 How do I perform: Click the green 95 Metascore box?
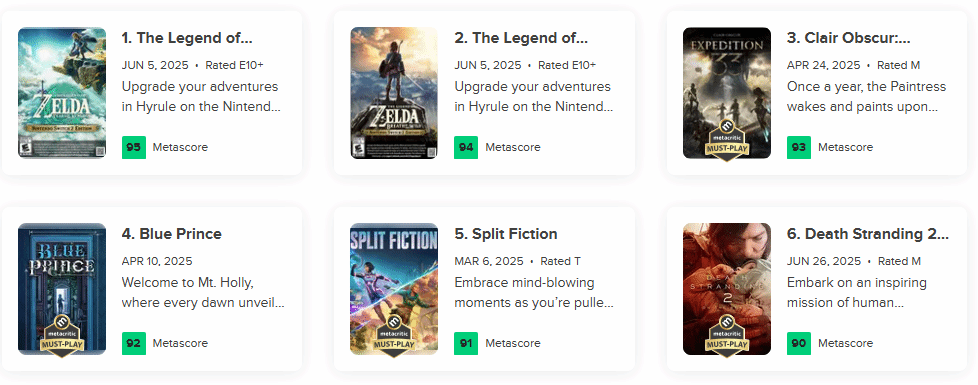click(133, 147)
